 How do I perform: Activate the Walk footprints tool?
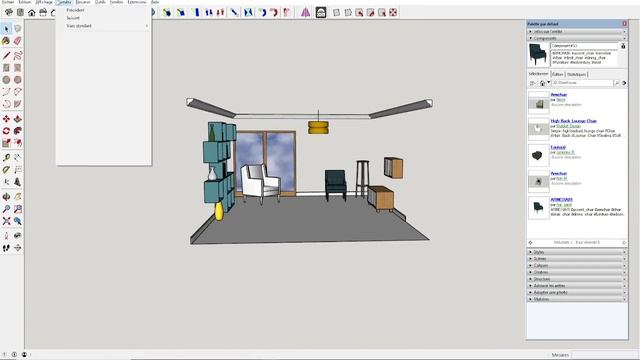(x=6, y=248)
